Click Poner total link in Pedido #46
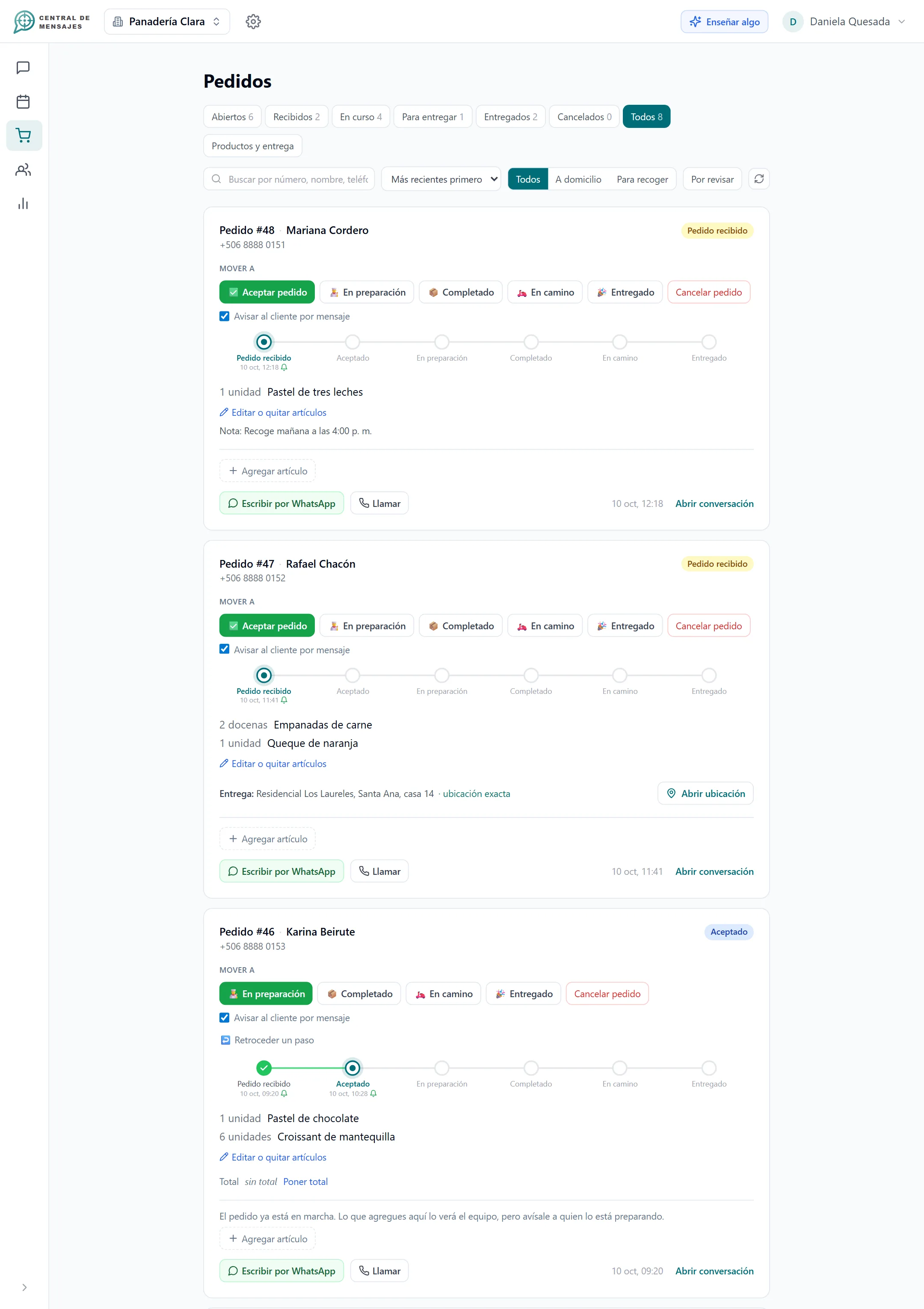Screen dimensions: 924x1309 click(x=305, y=1181)
